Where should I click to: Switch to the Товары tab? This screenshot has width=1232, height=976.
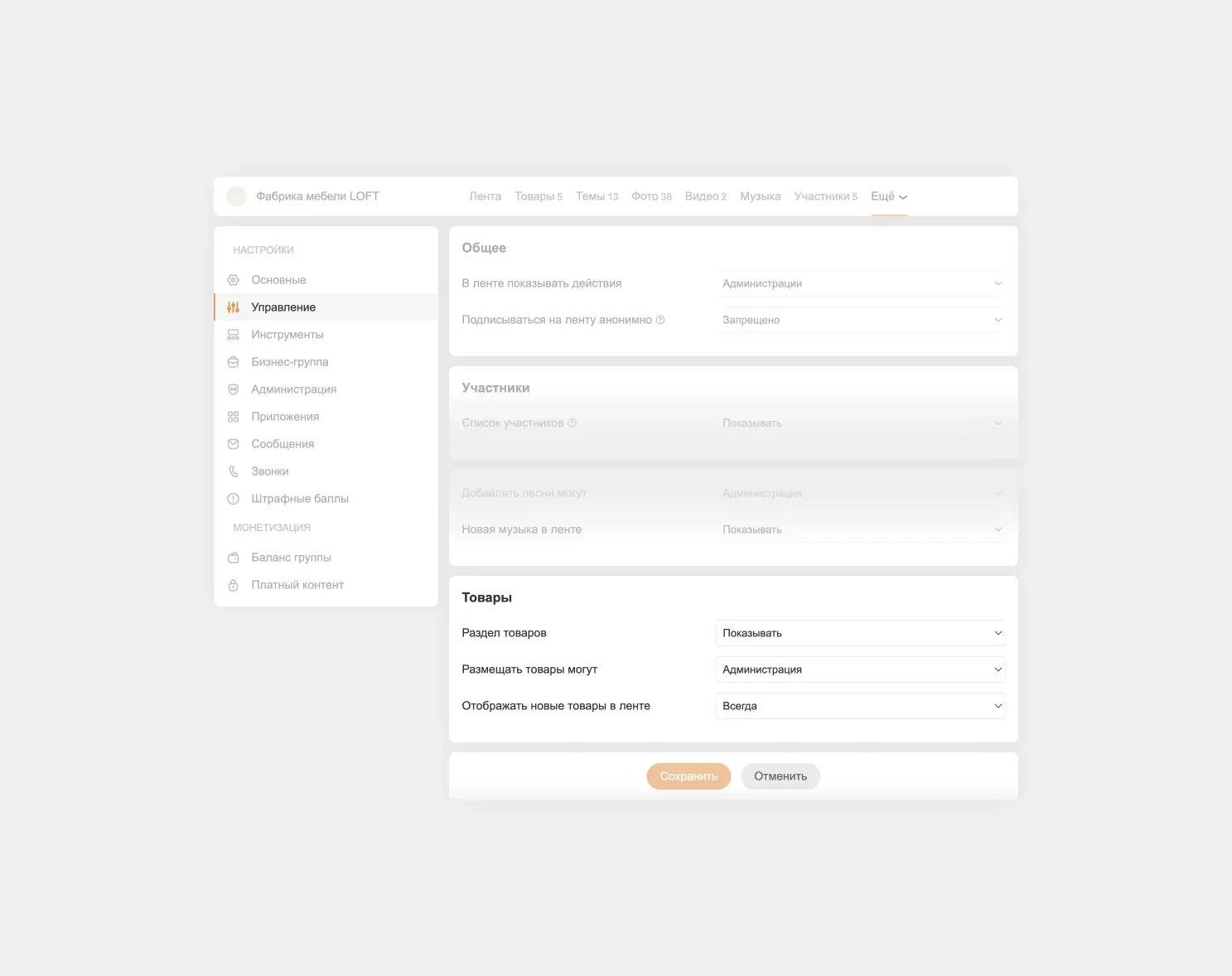(538, 196)
